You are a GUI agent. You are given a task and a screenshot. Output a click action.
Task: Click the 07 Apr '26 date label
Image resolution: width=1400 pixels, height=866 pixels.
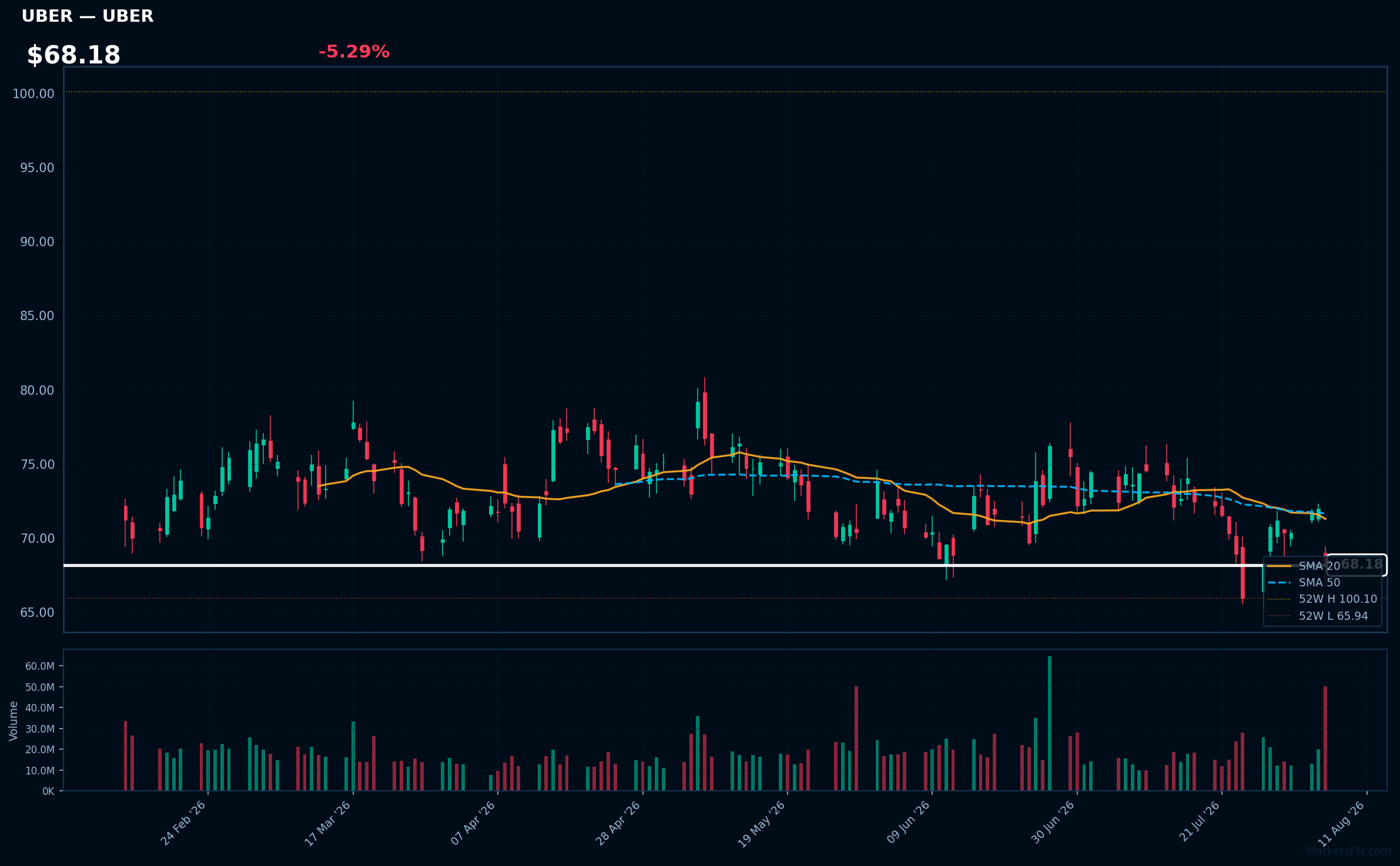(473, 823)
